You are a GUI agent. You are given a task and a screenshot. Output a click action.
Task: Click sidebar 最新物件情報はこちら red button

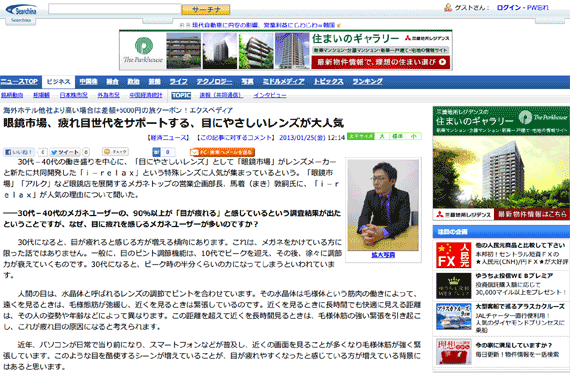tap(532, 214)
